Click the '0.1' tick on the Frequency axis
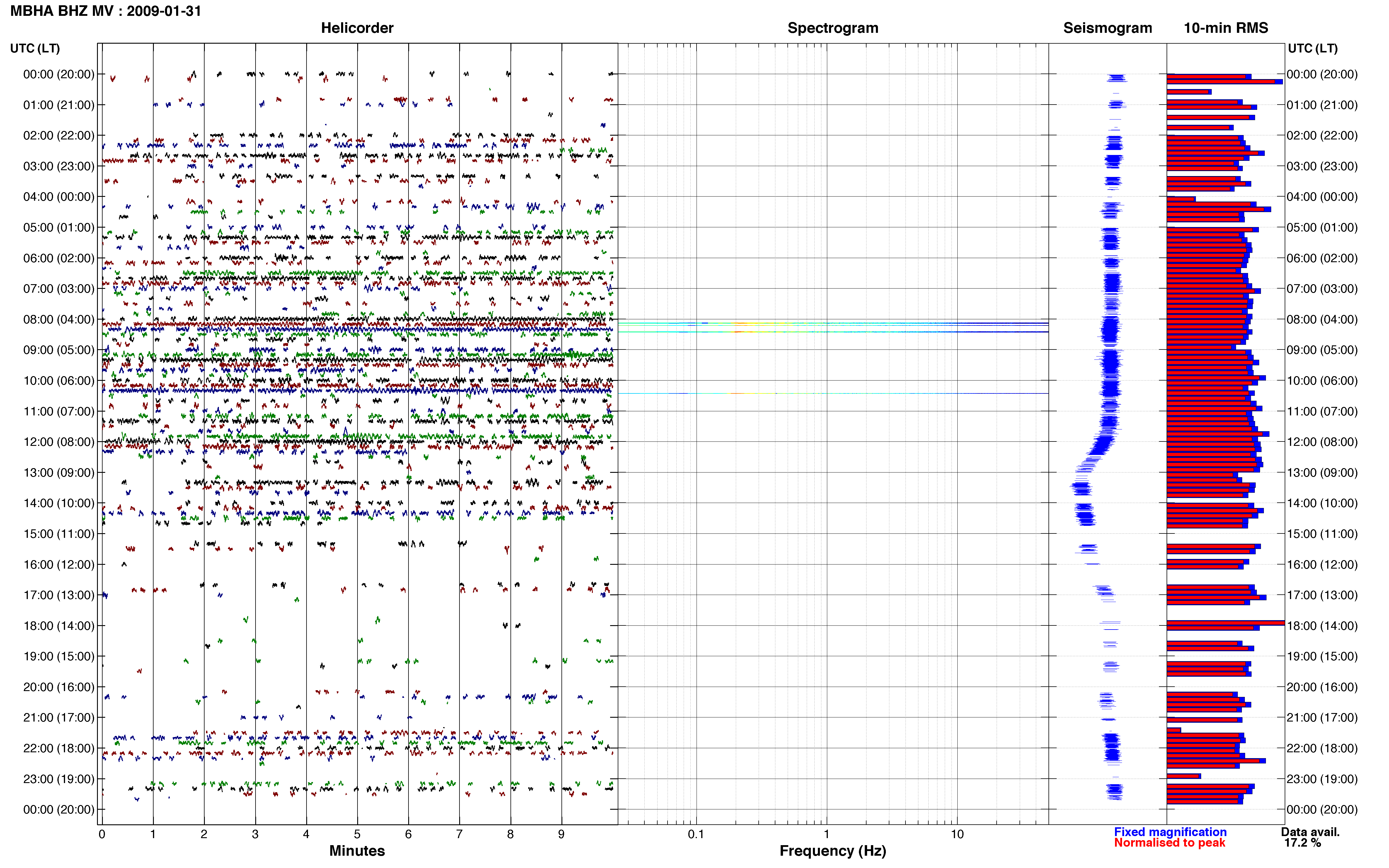The image size is (1389, 868). 696,835
